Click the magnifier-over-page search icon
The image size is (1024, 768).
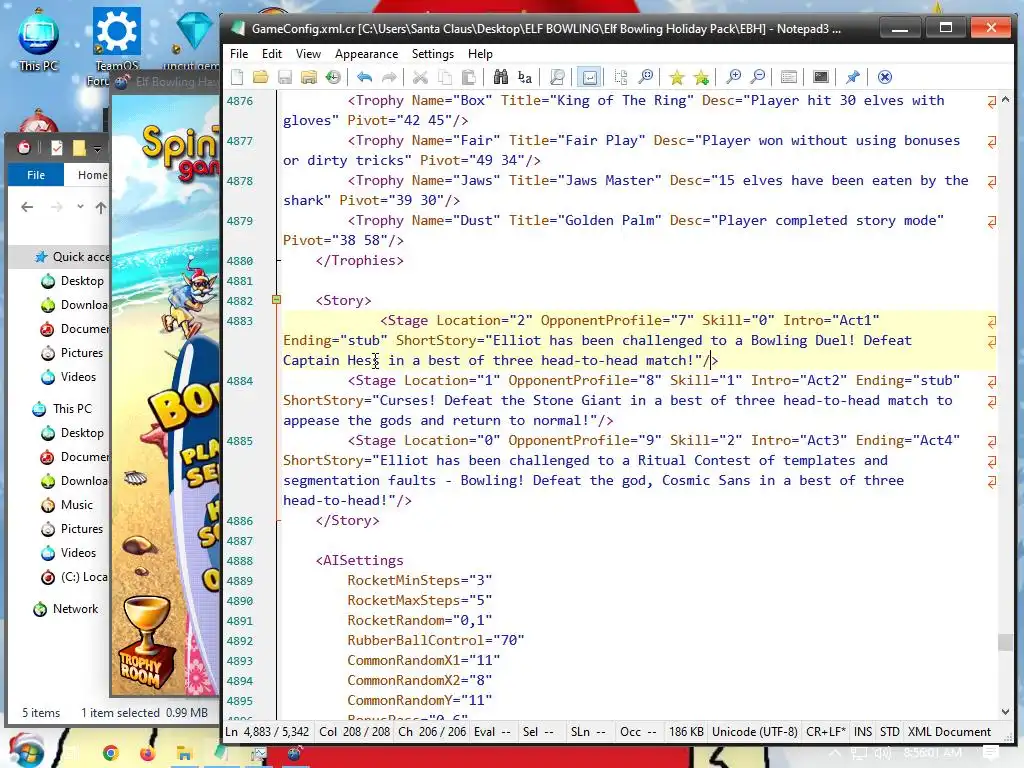pos(557,77)
